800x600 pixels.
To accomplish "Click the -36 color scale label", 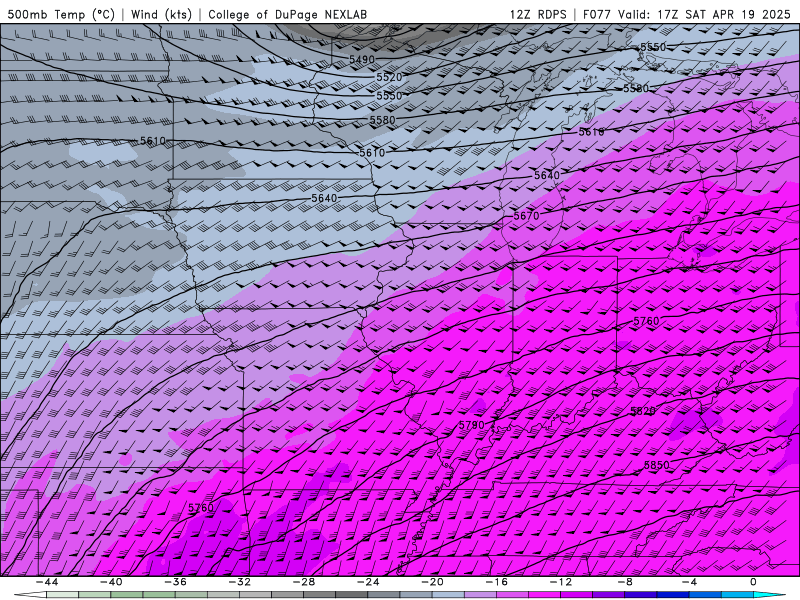I will 175,582.
